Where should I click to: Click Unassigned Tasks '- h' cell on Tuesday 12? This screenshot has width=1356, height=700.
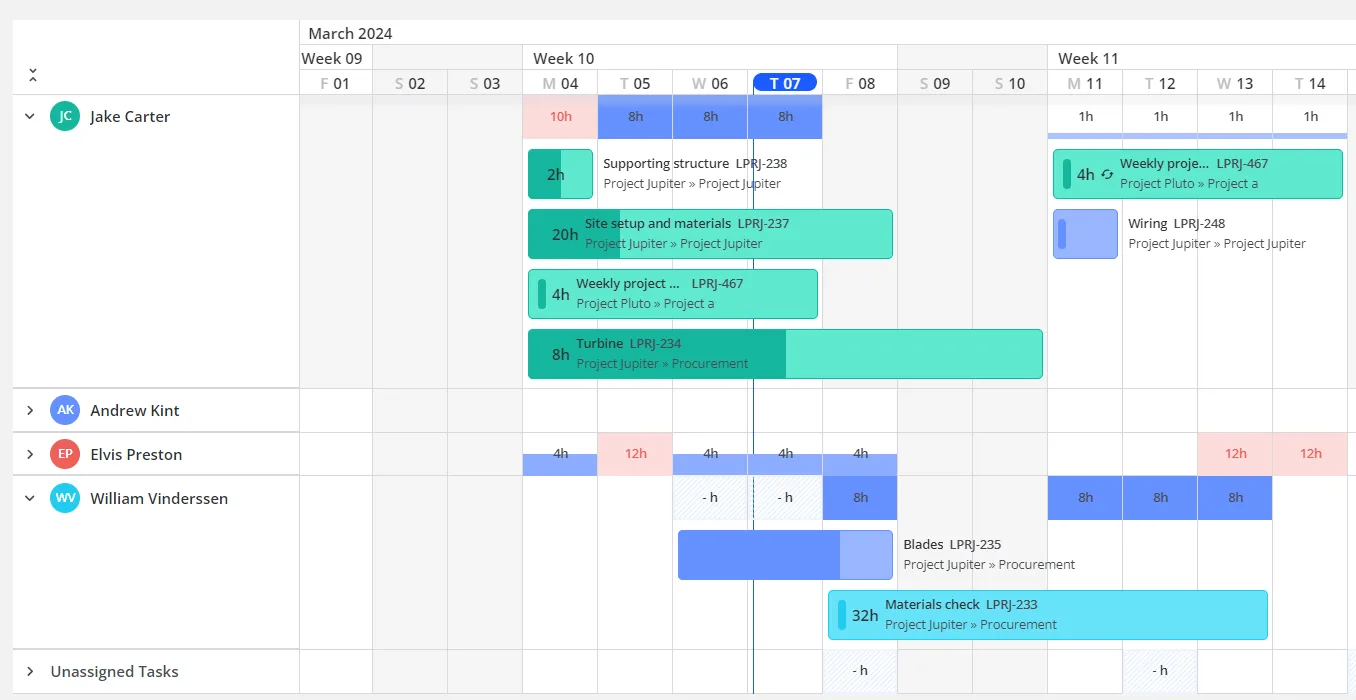coord(1160,671)
